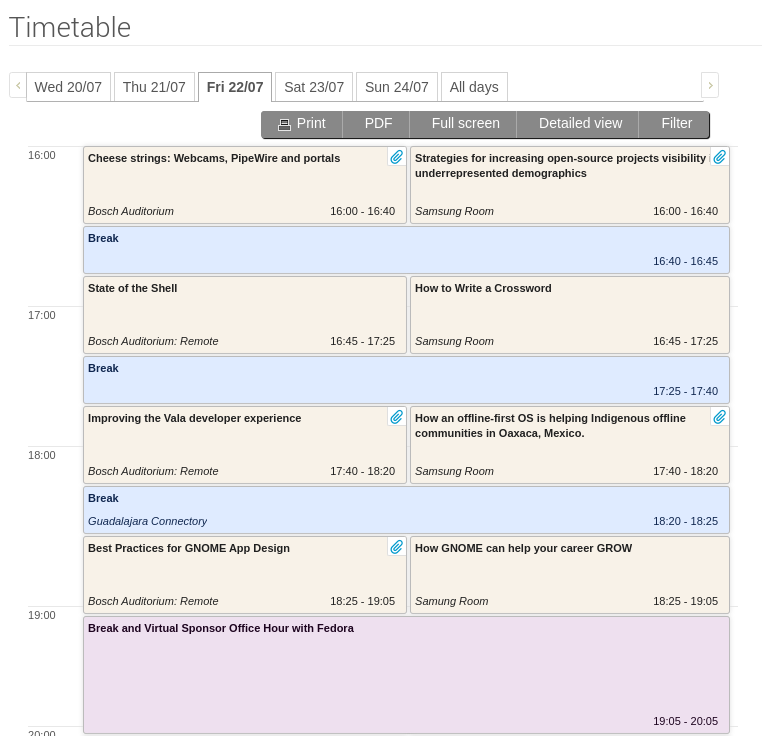Click paperclip on offline-first OS Oaxaca talk
Screen dimensions: 762x736
[x=720, y=417]
